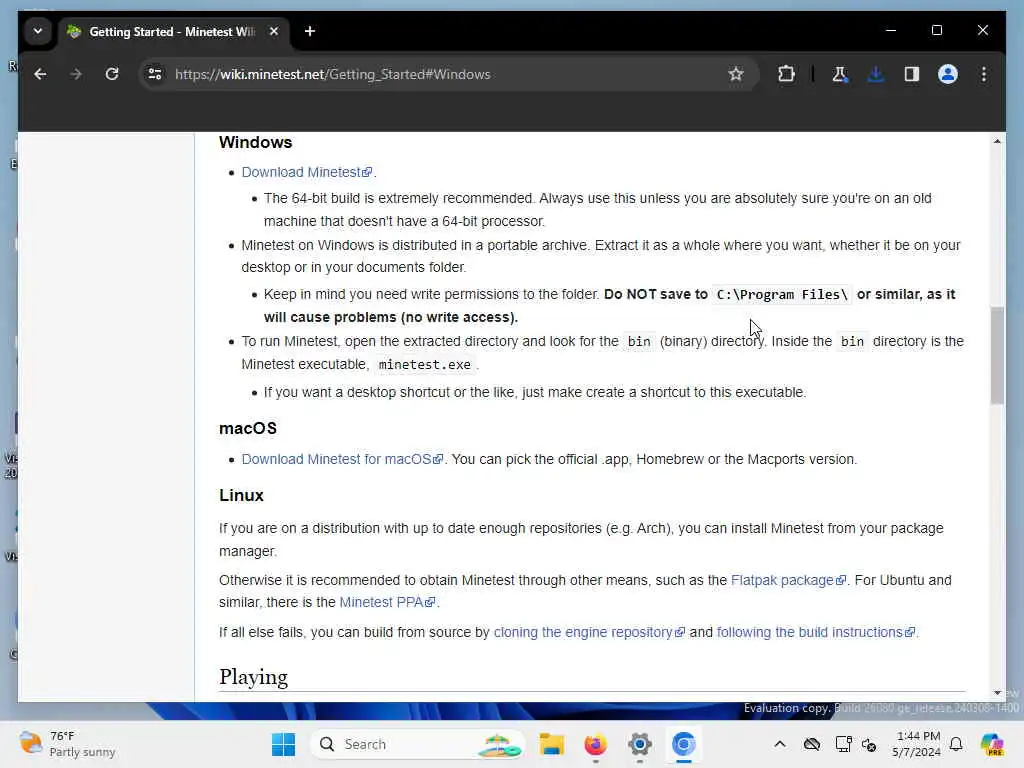Click the page vertical scrollbar thumb
1024x768 pixels.
(997, 355)
